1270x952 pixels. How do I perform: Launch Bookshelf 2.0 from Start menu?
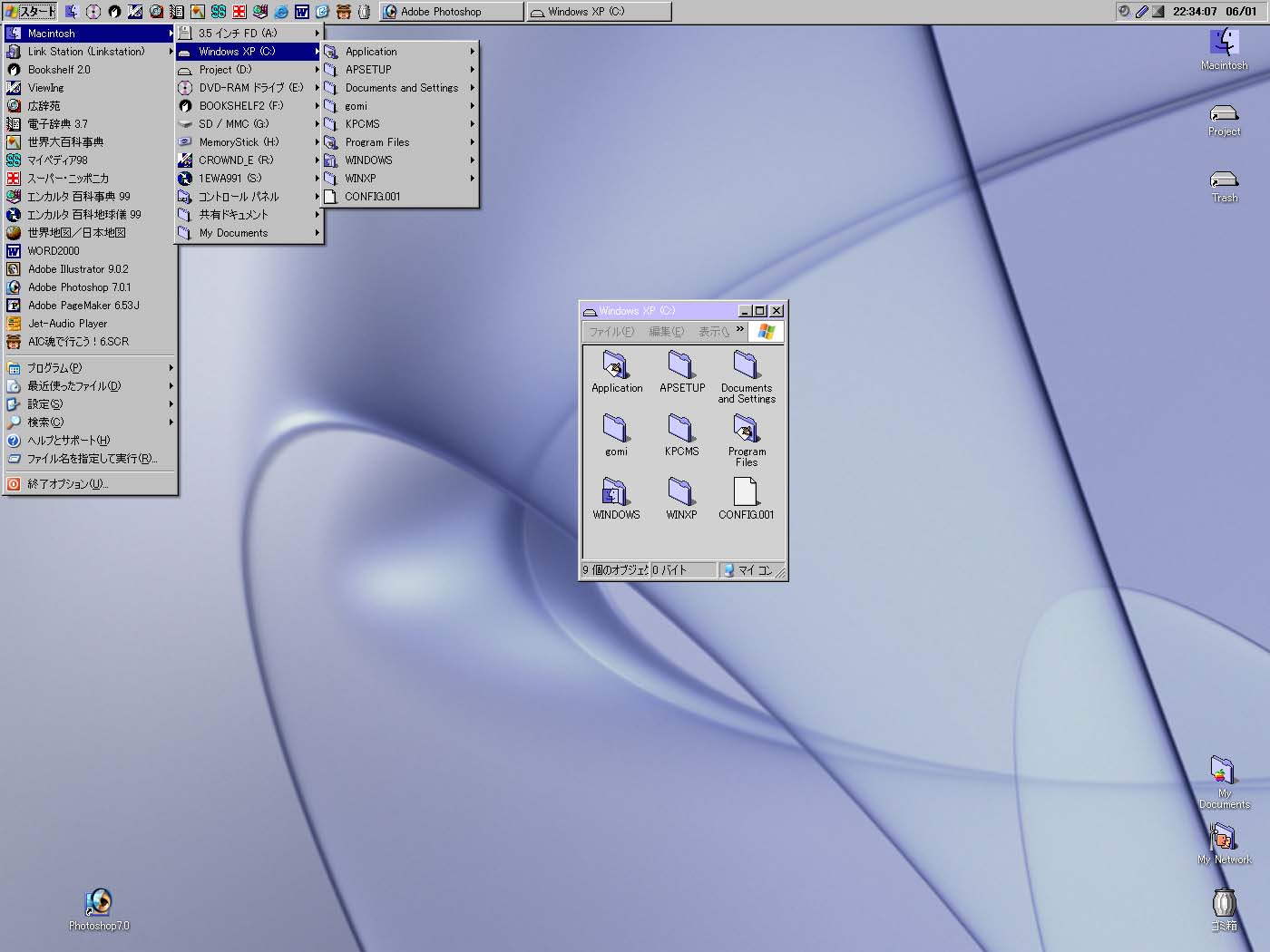pyautogui.click(x=89, y=69)
